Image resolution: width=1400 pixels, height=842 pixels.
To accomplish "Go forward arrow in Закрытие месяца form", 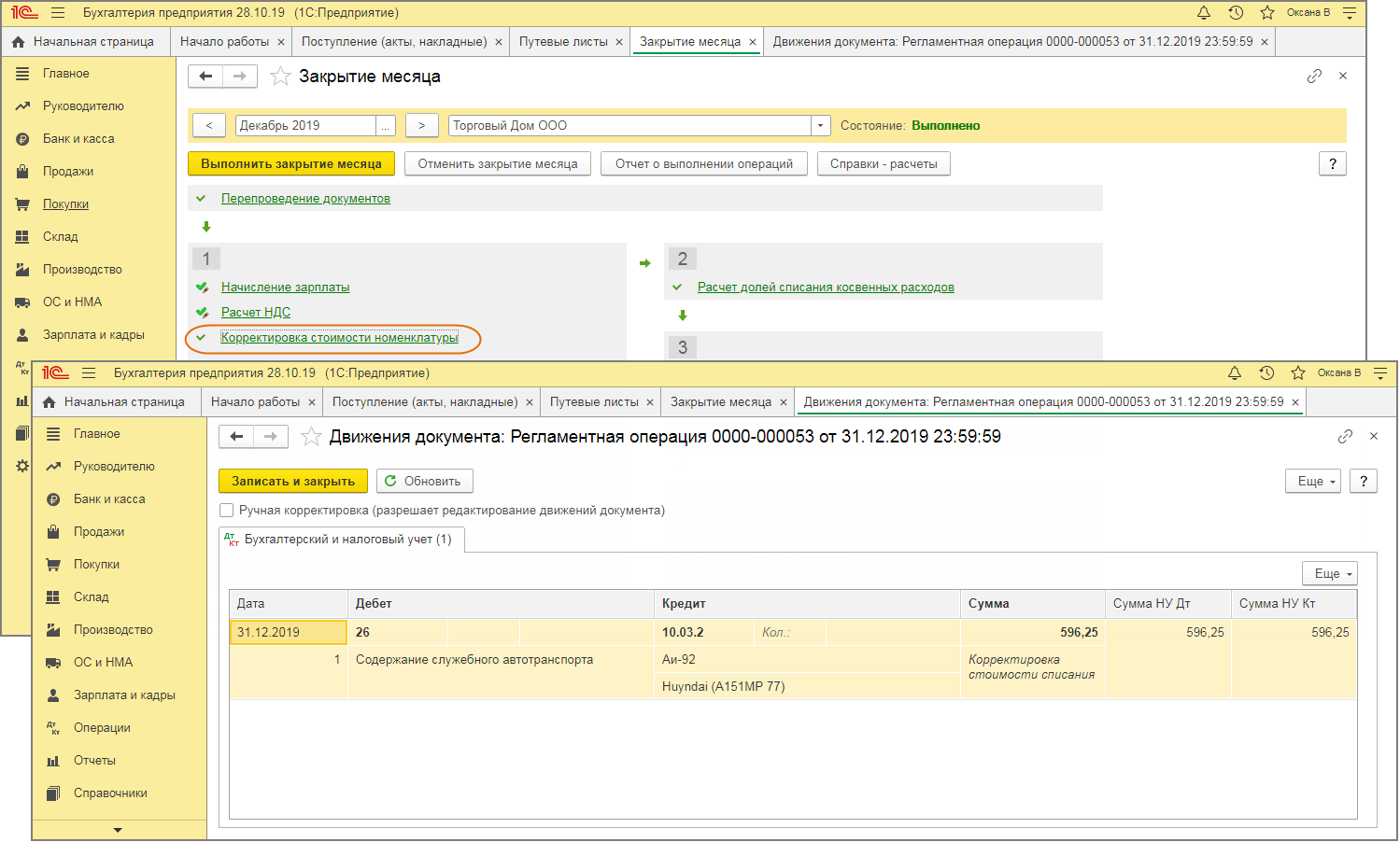I will [240, 76].
